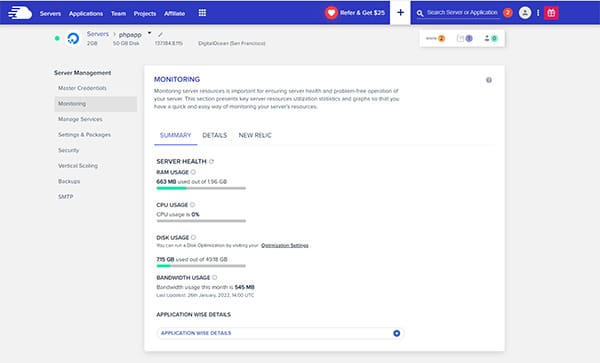Click the red gift icon
The image size is (600, 363).
(551, 13)
